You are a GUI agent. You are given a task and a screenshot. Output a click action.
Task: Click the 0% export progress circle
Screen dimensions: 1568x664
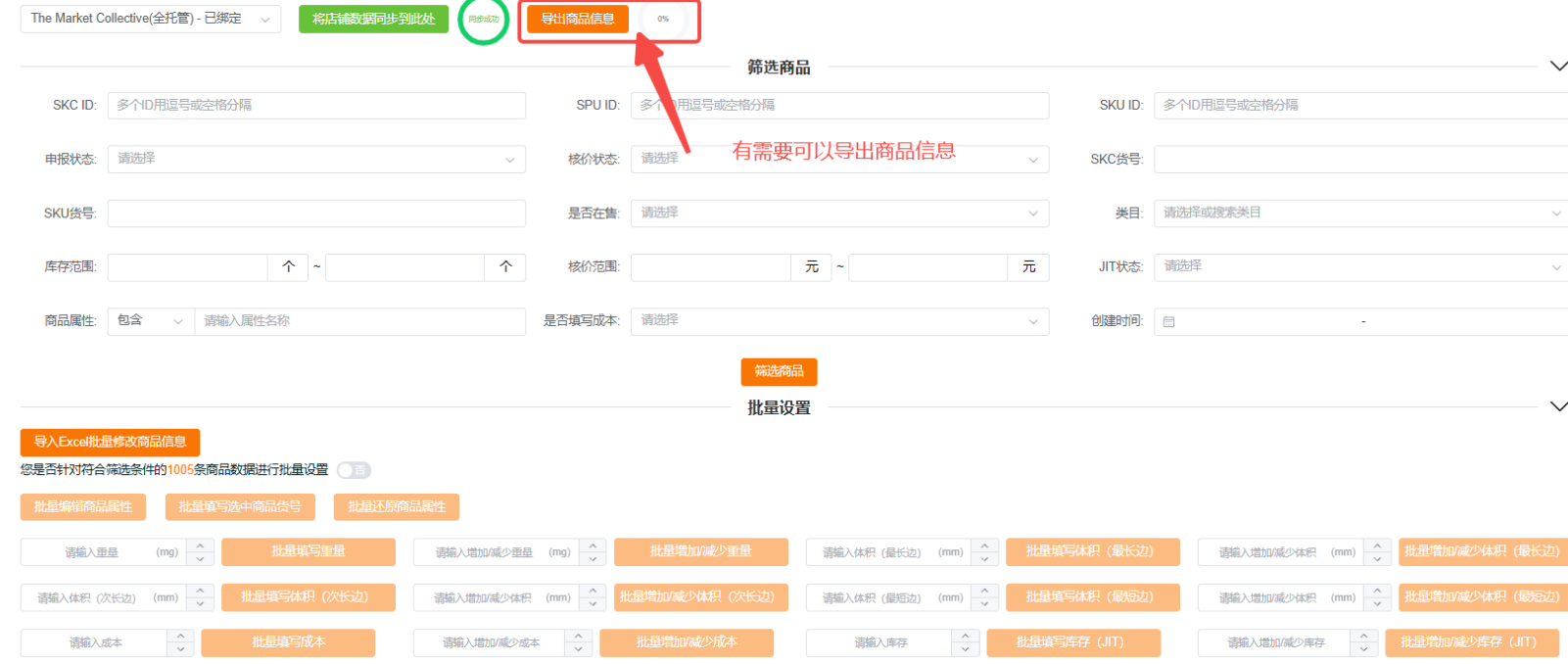click(x=663, y=19)
